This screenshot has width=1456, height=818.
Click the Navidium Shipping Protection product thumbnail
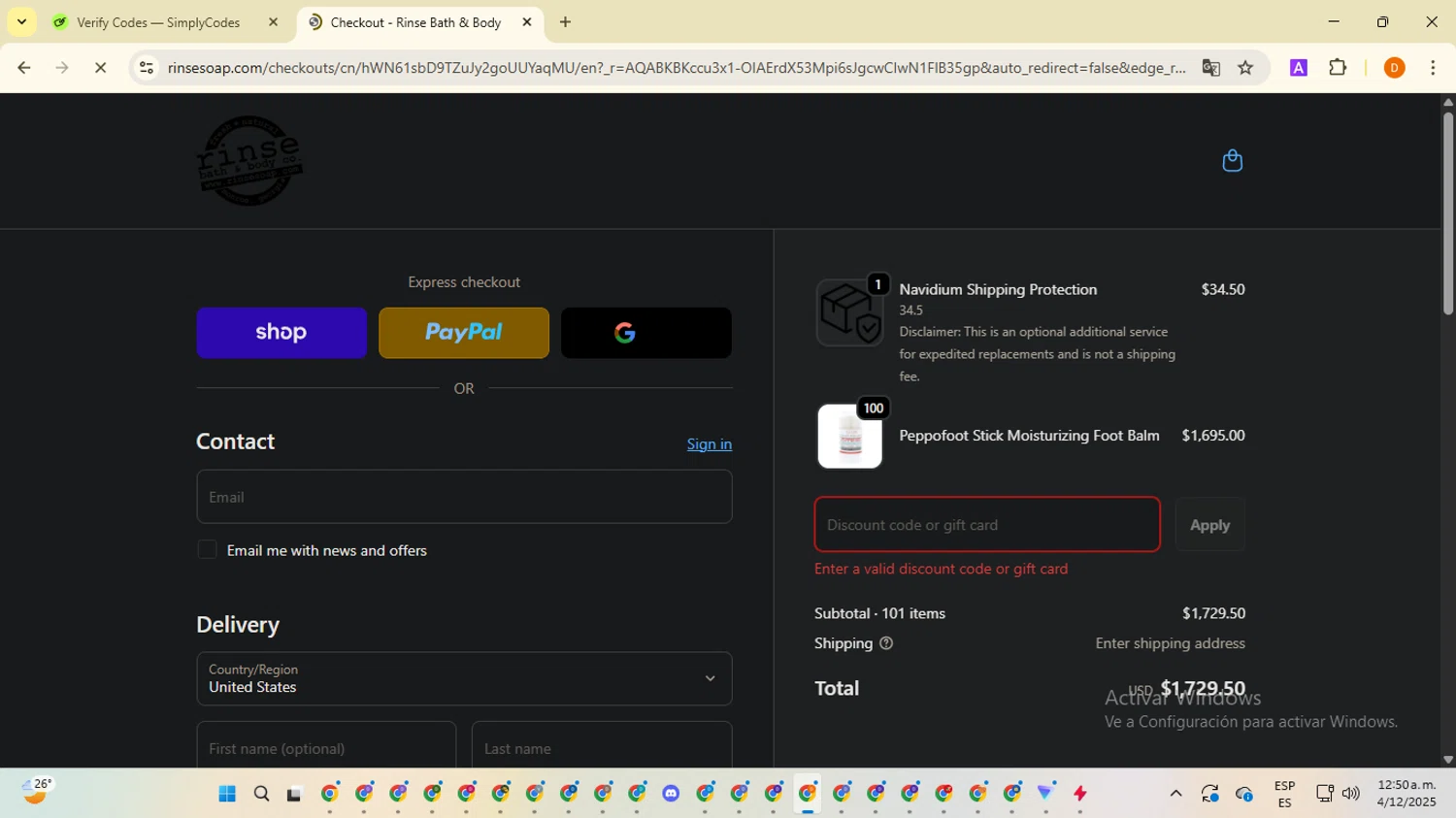click(x=849, y=312)
